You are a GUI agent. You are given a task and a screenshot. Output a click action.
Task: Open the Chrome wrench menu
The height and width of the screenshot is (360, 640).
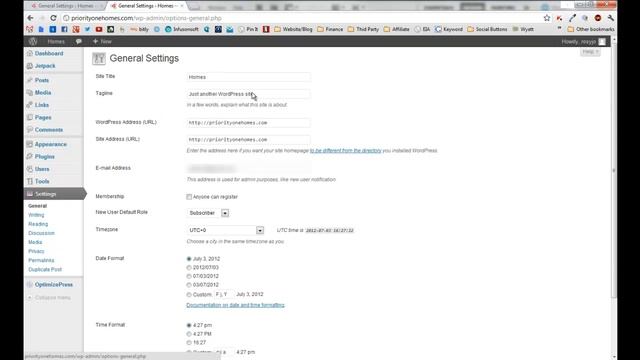[x=611, y=18]
